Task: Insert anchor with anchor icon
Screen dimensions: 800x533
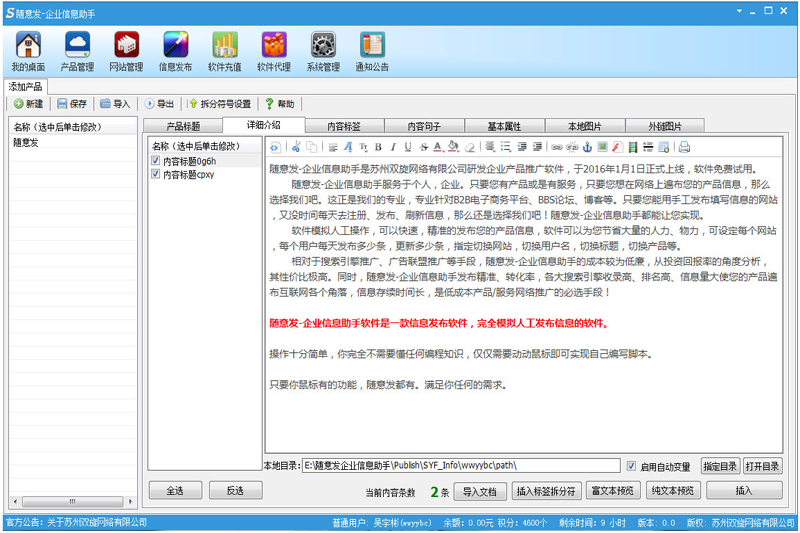Action: (x=587, y=147)
